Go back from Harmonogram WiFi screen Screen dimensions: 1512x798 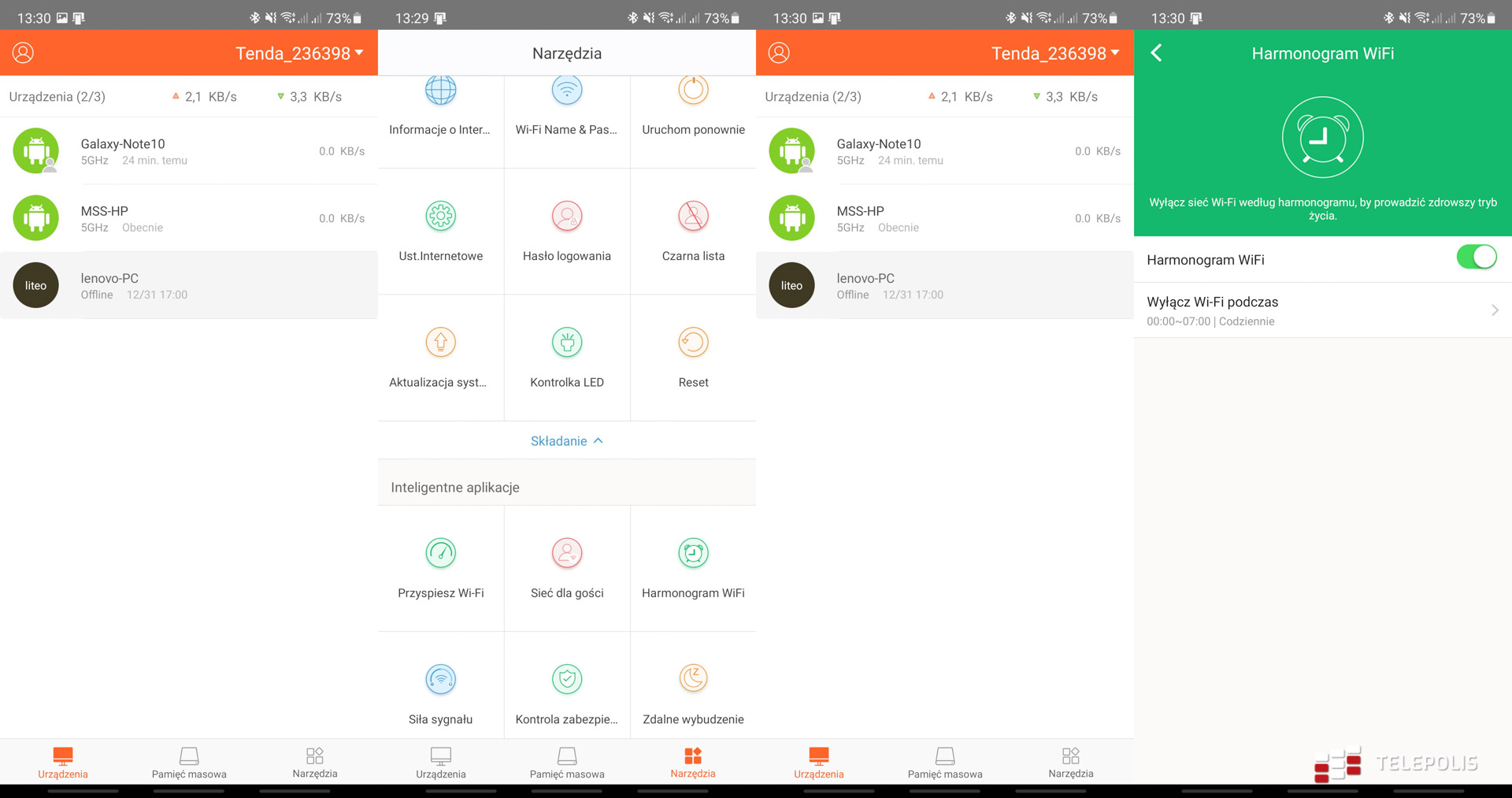point(1156,53)
